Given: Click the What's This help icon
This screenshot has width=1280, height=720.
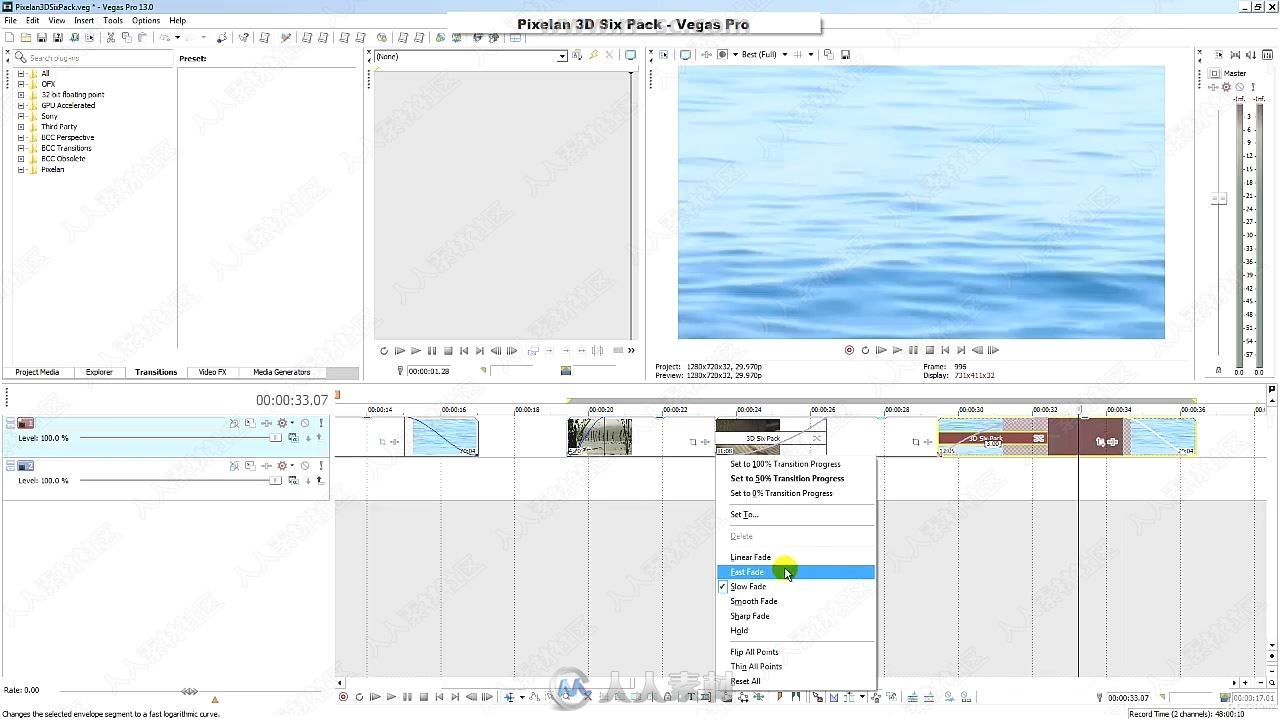Looking at the screenshot, I should click(x=243, y=38).
